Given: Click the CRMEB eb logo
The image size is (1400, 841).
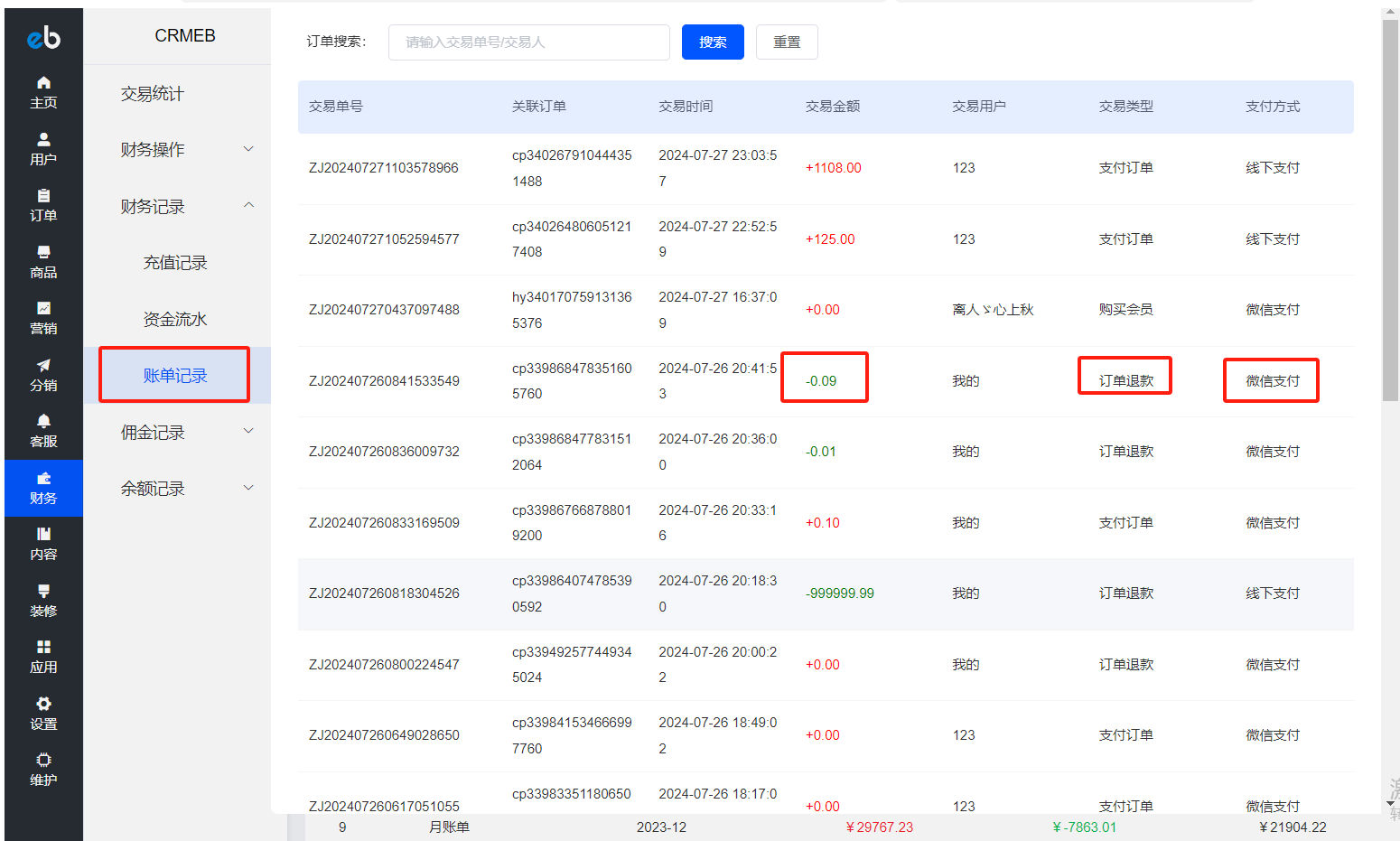Looking at the screenshot, I should click(43, 37).
